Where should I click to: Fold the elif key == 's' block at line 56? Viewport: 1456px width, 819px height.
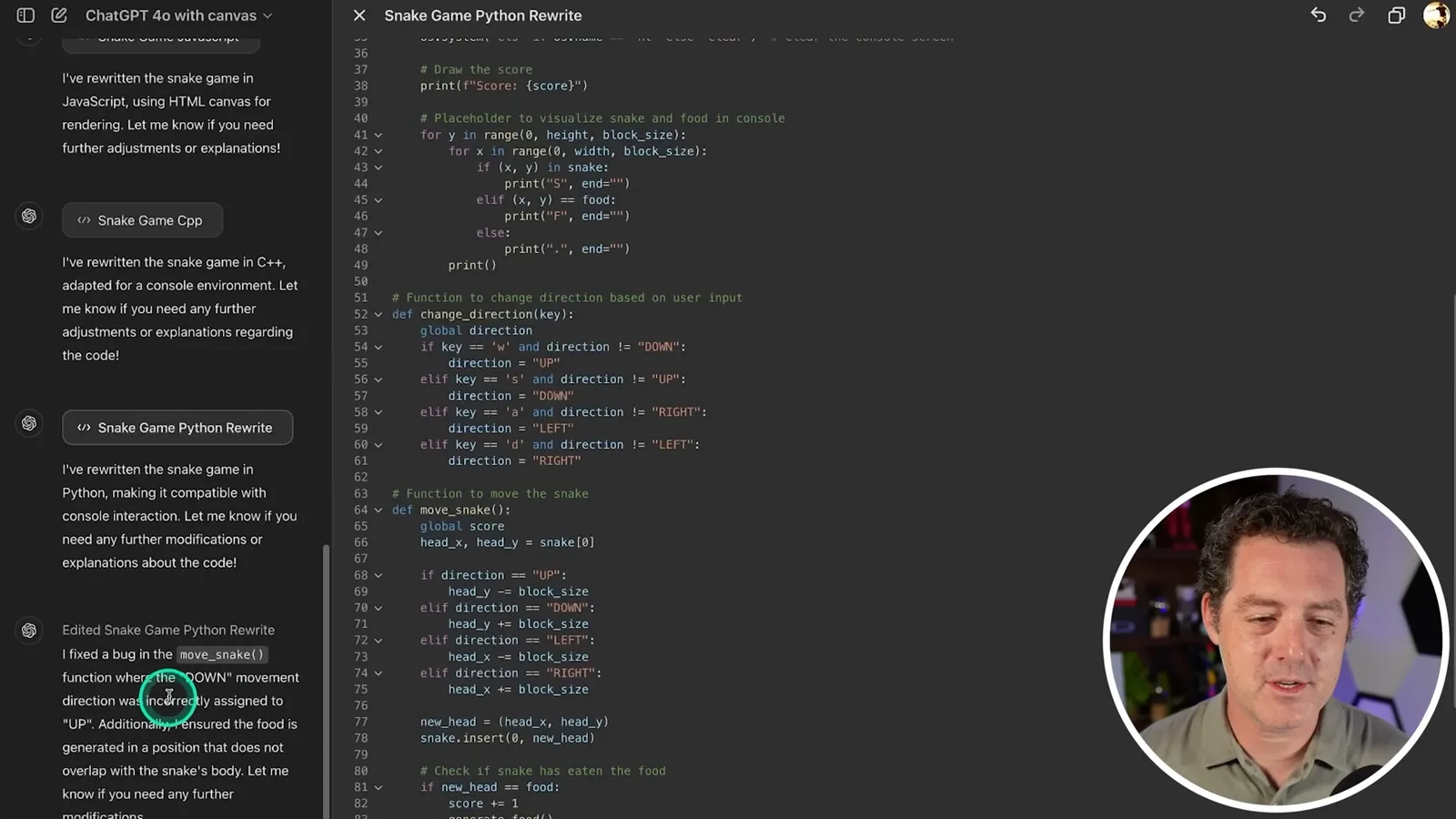[x=379, y=379]
